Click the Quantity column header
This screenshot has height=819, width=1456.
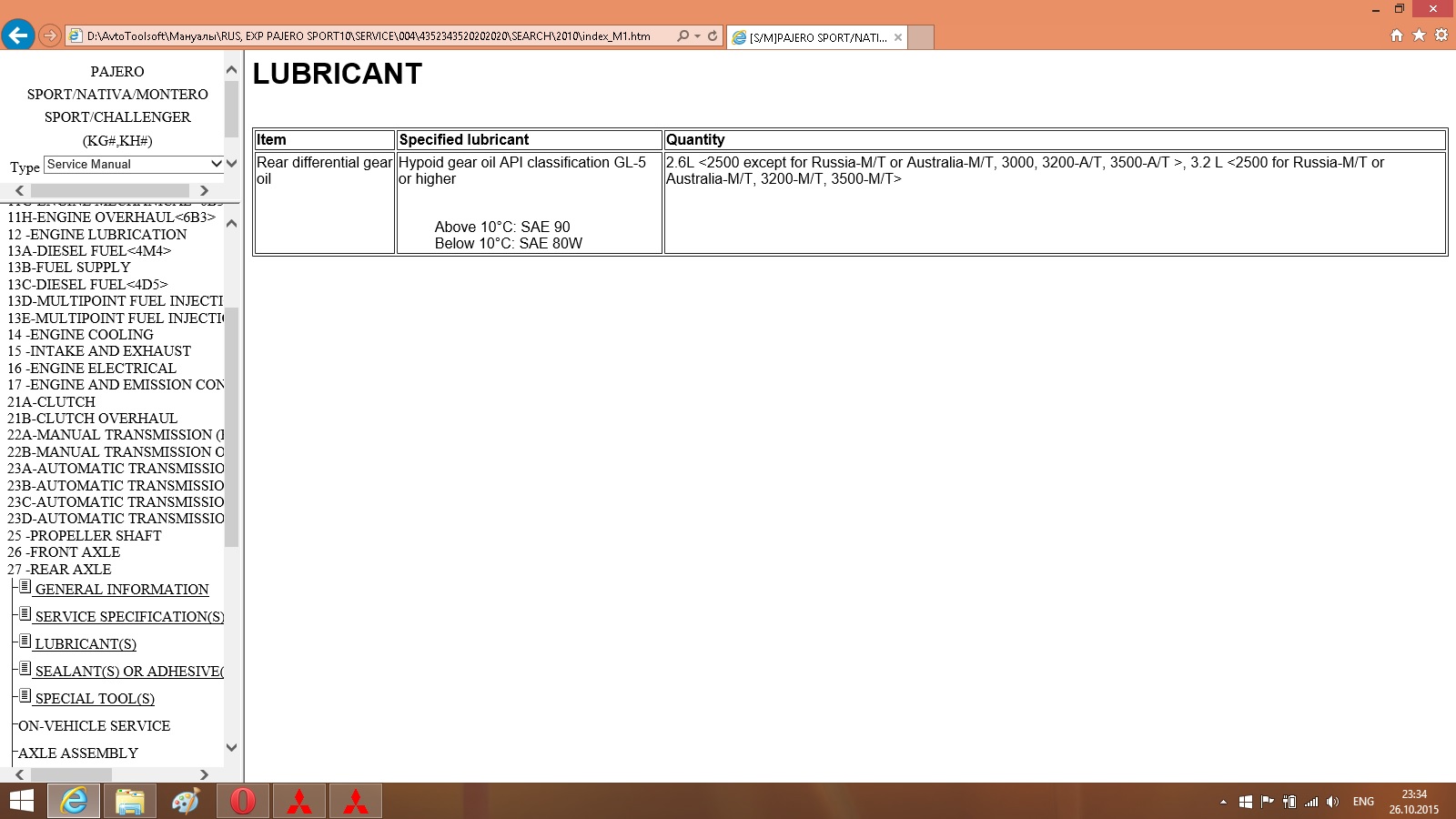pyautogui.click(x=1055, y=140)
